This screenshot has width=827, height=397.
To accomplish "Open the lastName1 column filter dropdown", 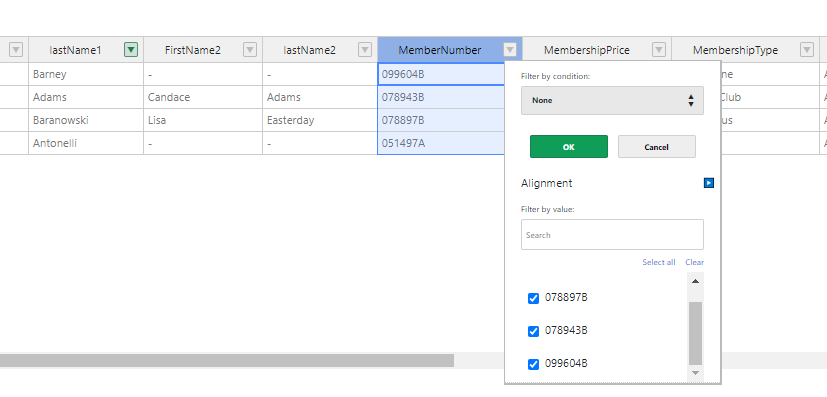I will (x=131, y=50).
